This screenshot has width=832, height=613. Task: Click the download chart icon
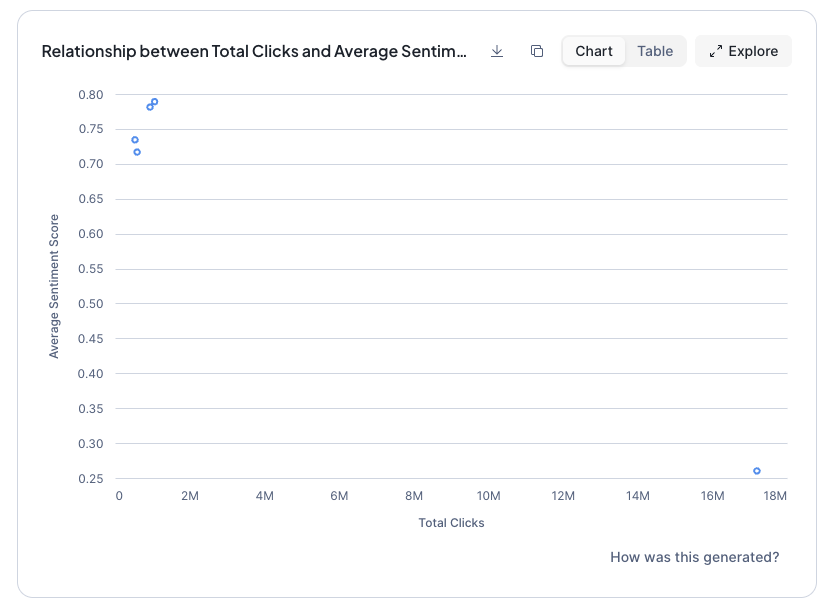point(497,51)
